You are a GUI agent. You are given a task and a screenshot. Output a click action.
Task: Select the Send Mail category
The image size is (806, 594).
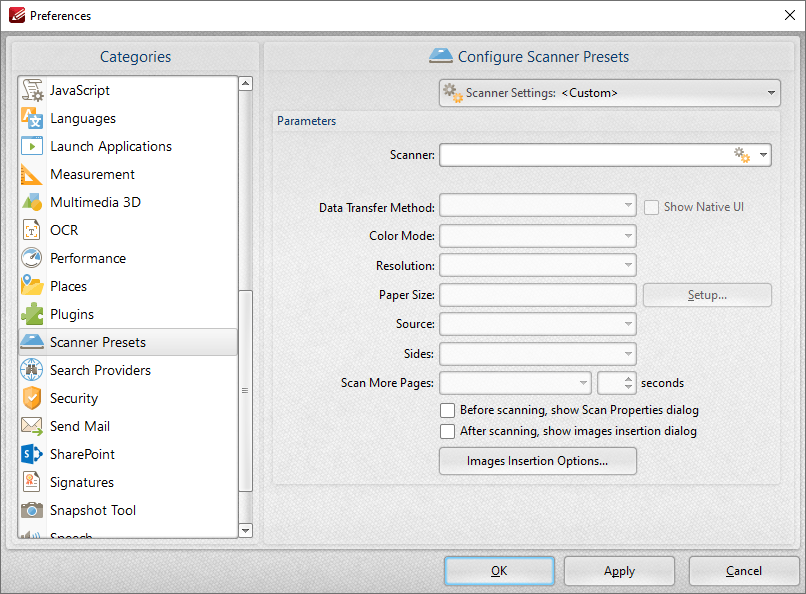tap(128, 426)
